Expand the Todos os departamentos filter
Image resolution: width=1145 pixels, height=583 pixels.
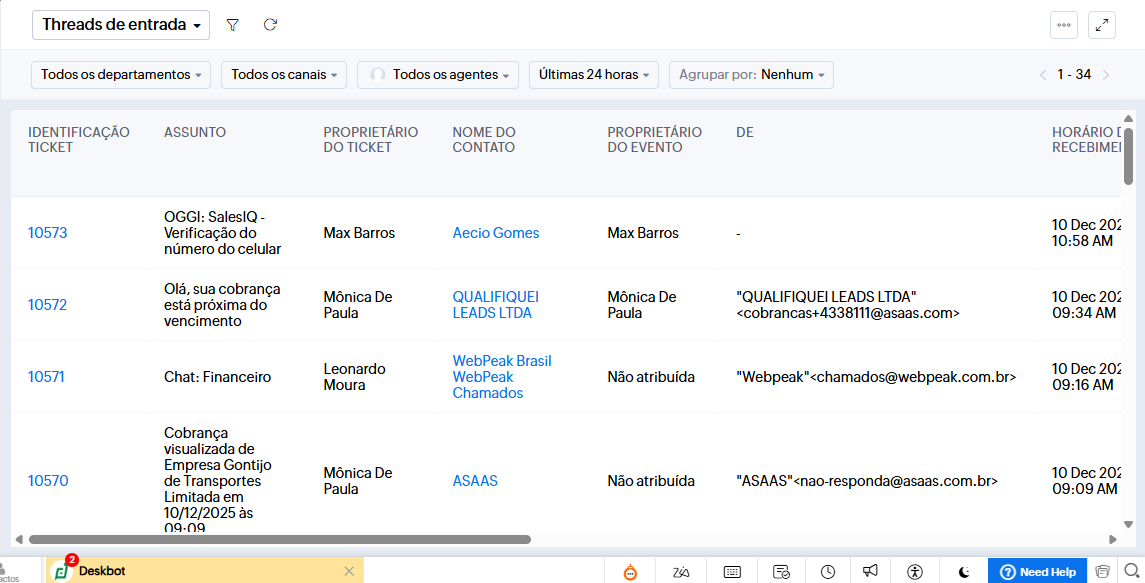coord(121,75)
